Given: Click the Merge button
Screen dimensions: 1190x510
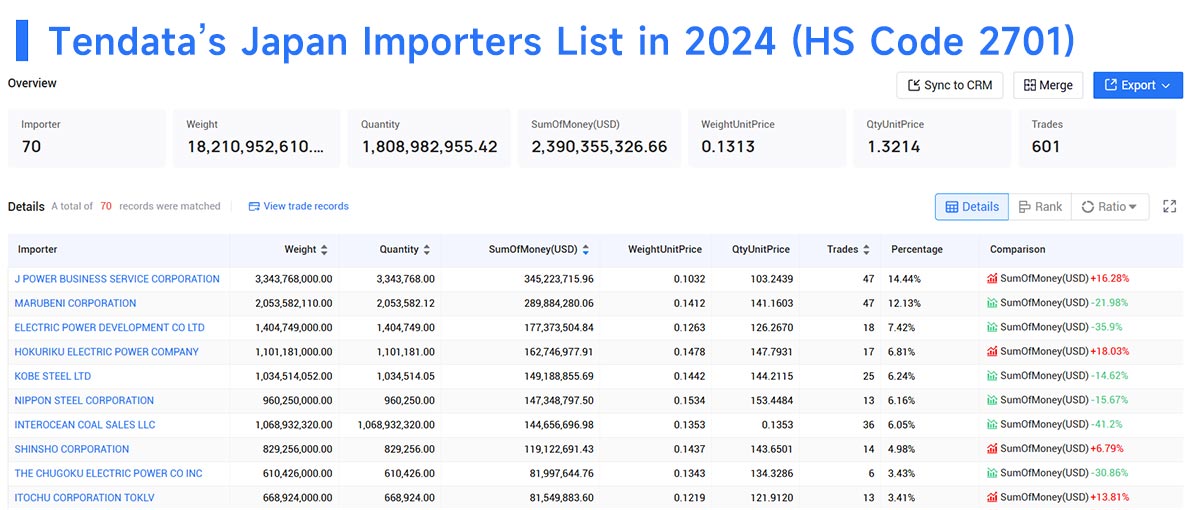Looking at the screenshot, I should [1048, 85].
